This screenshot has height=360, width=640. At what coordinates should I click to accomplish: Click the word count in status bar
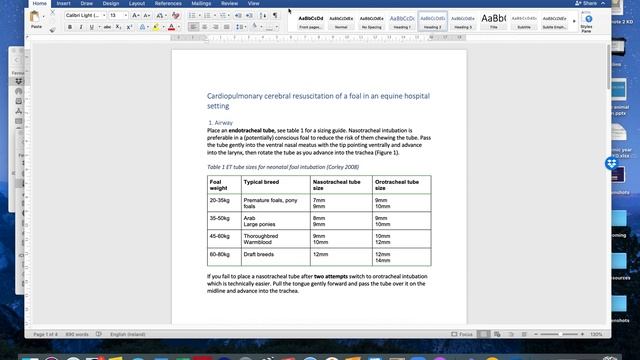(x=77, y=334)
